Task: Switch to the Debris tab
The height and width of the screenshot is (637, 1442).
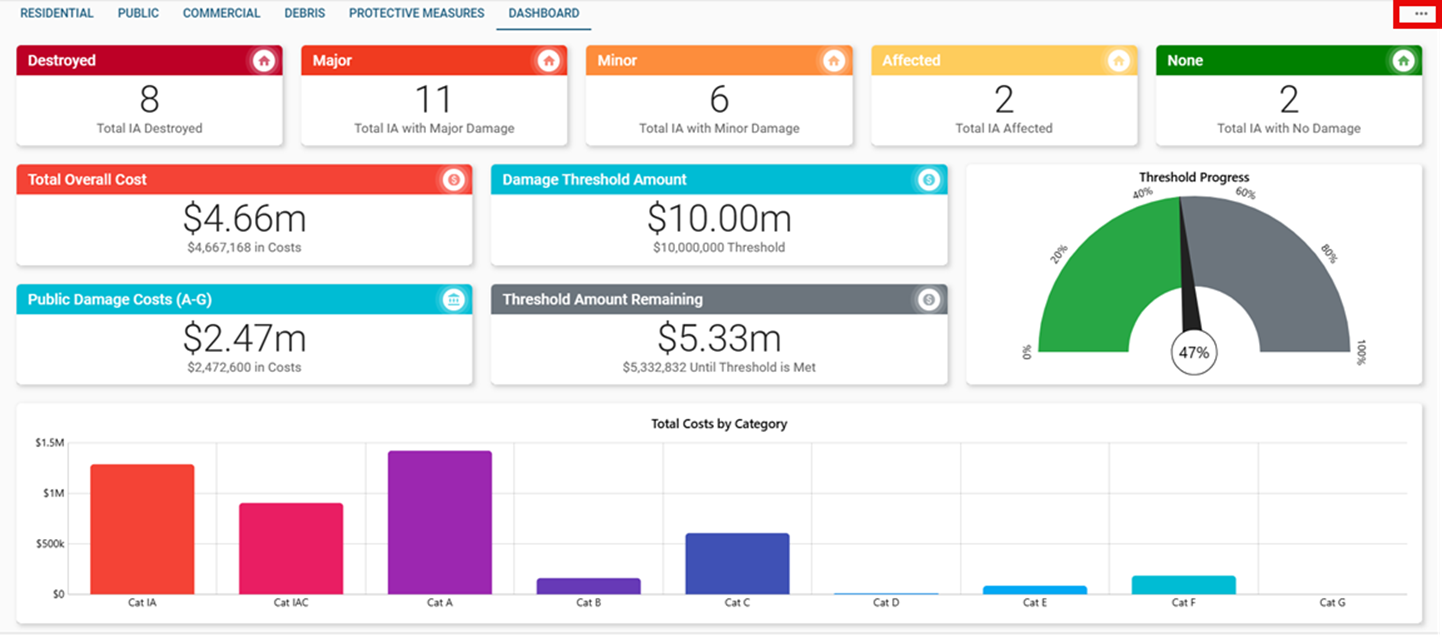Action: 304,13
